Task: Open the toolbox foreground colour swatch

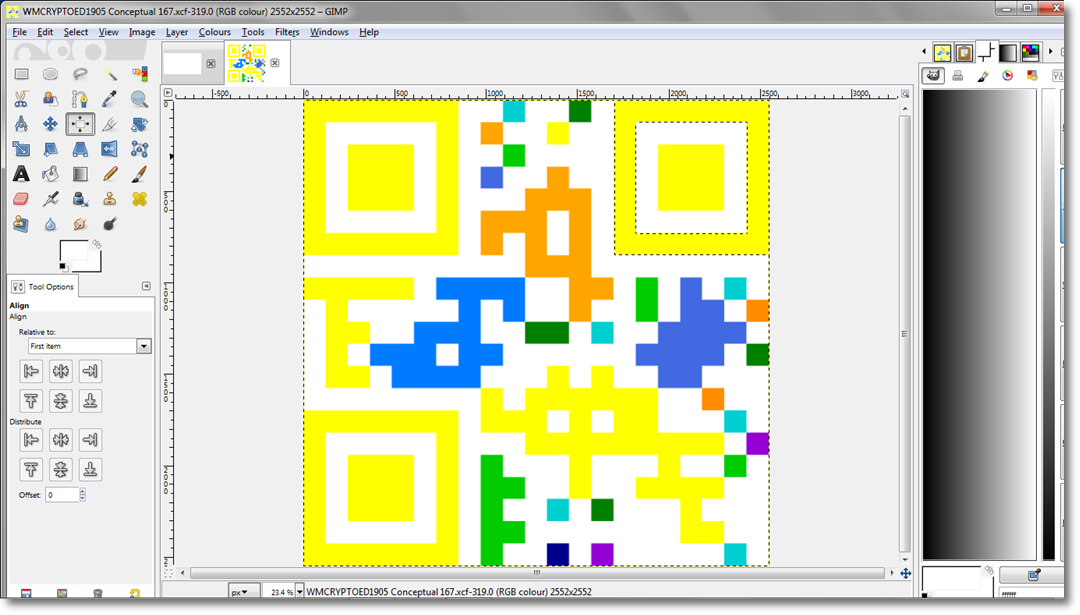Action: tap(73, 251)
